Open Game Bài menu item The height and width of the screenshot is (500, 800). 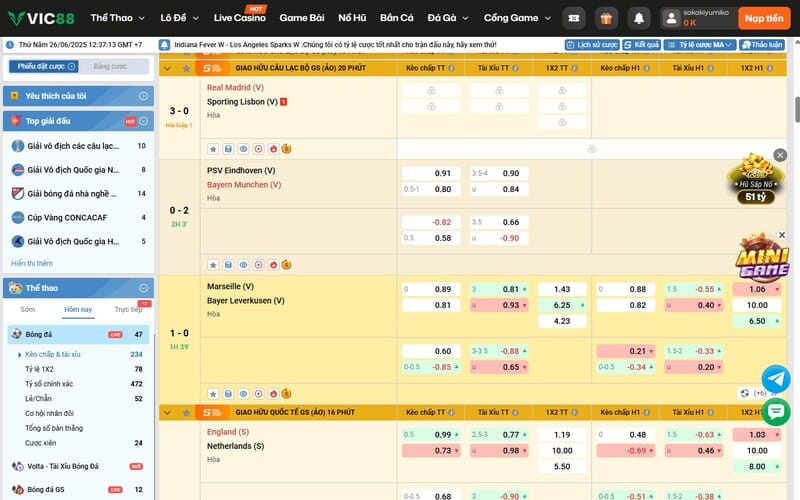pos(302,18)
